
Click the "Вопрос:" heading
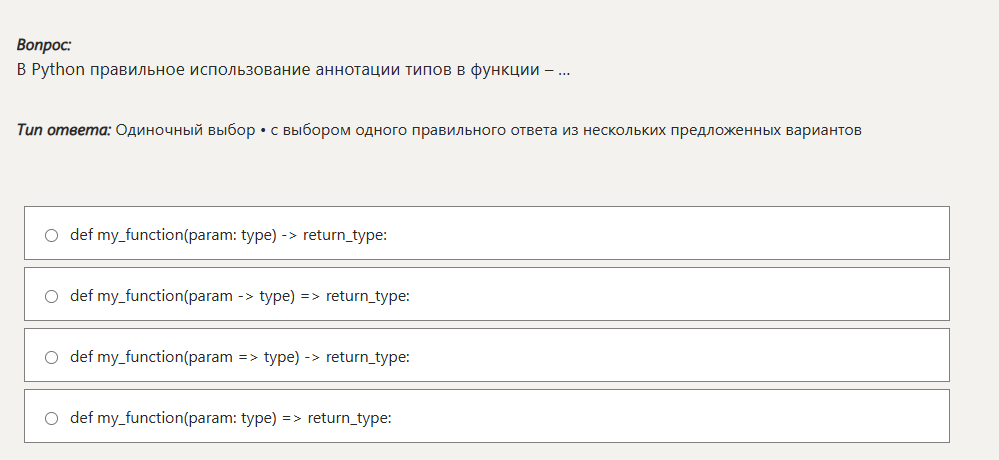pyautogui.click(x=44, y=45)
